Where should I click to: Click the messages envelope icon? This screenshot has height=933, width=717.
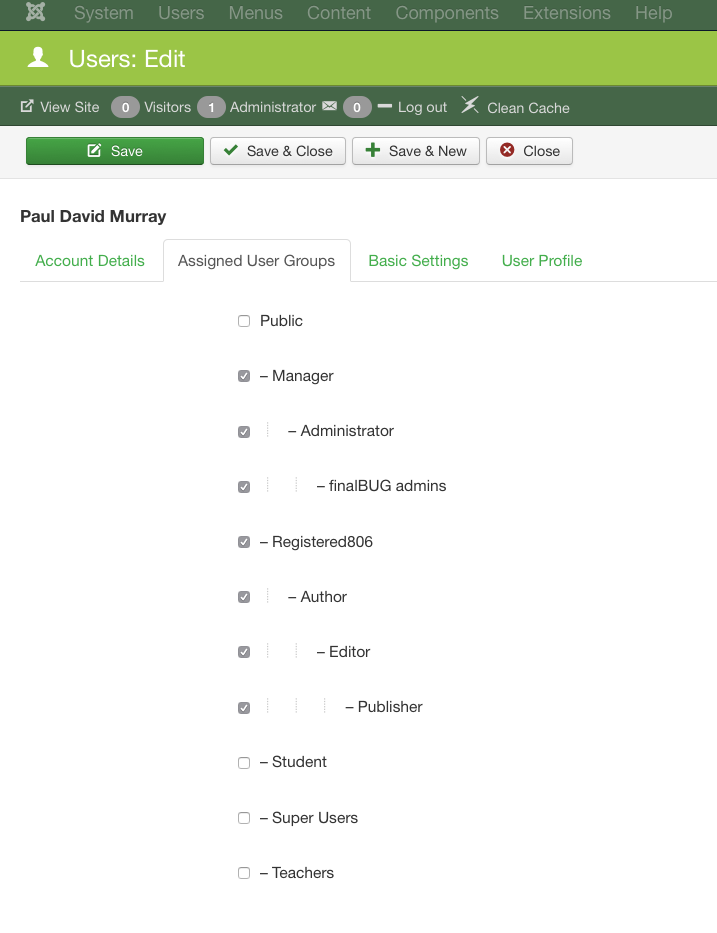point(329,106)
